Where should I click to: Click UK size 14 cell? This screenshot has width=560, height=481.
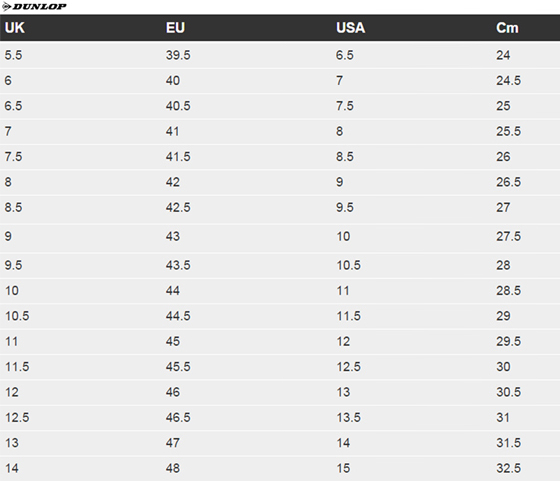[x=12, y=468]
